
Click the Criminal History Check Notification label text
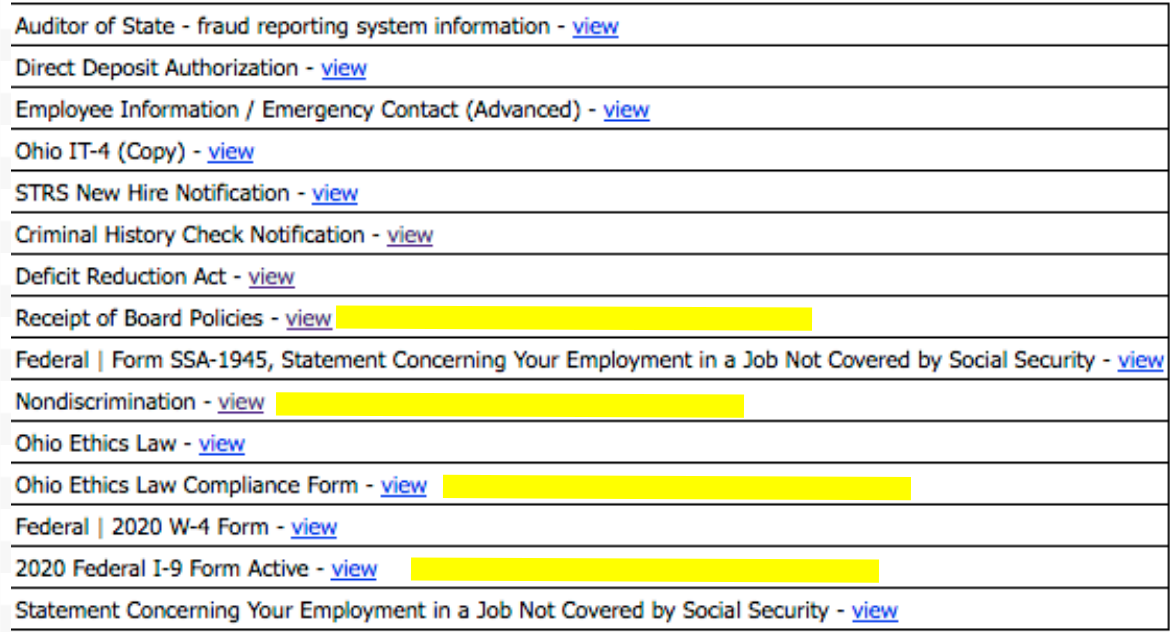(x=190, y=236)
